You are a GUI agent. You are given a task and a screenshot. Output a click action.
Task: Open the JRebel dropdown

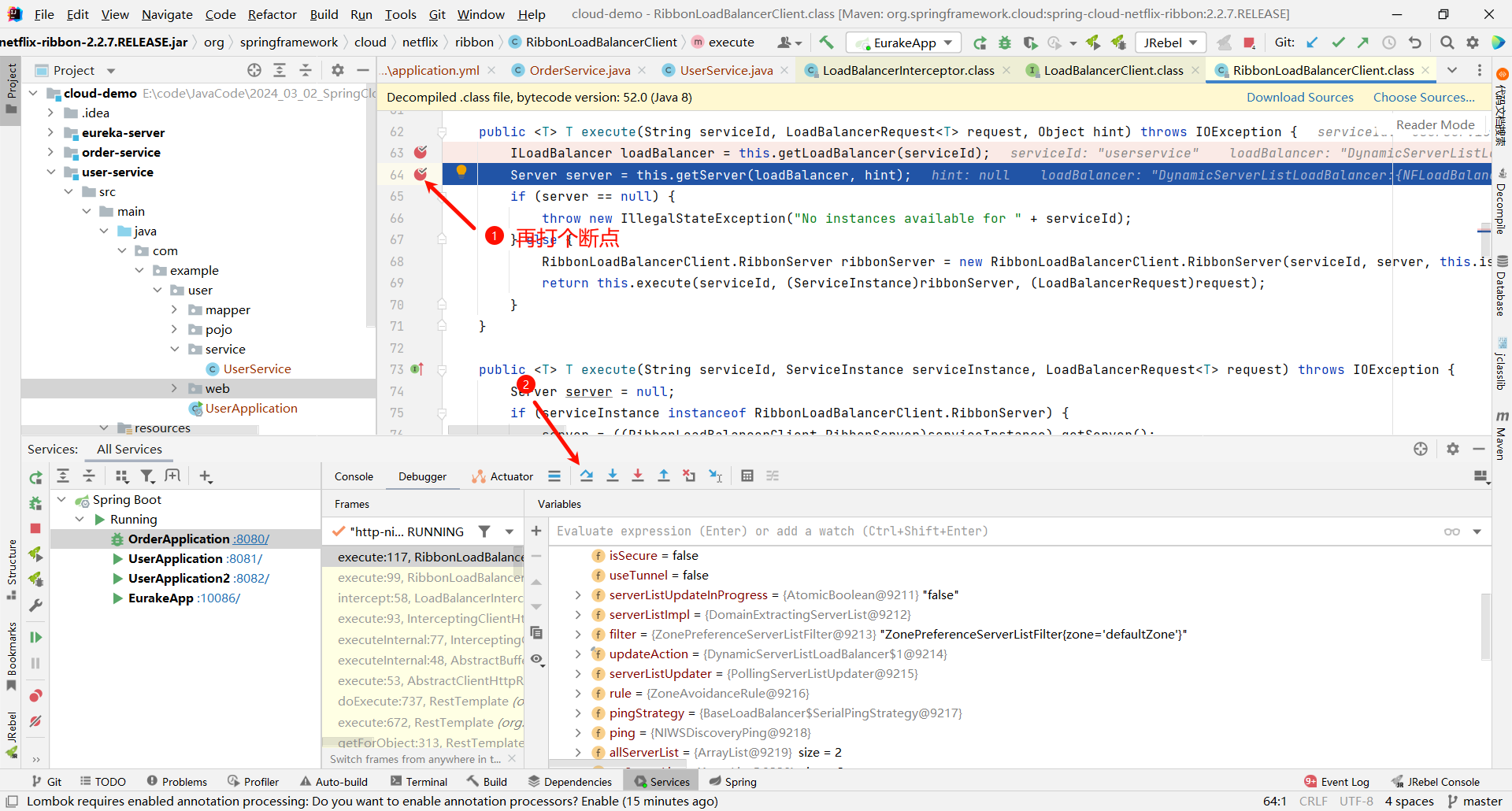click(x=1170, y=43)
